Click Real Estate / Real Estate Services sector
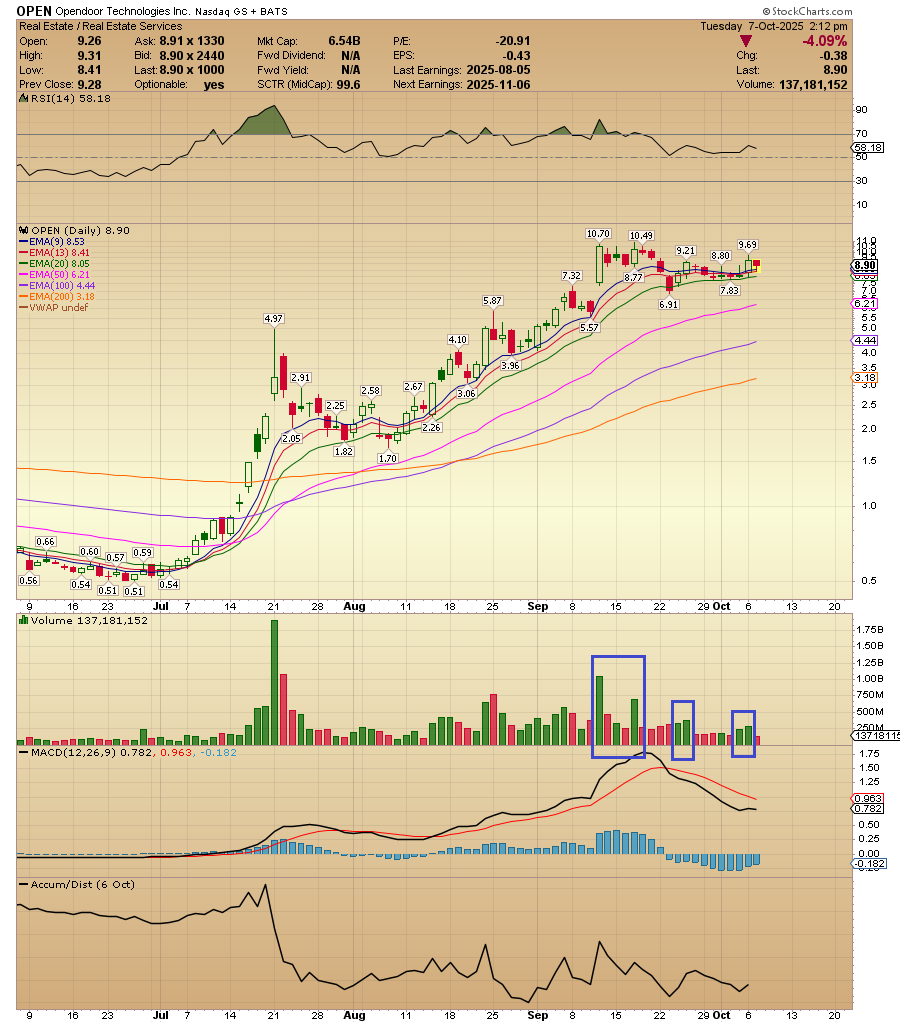This screenshot has height=1023, width=900. (101, 26)
